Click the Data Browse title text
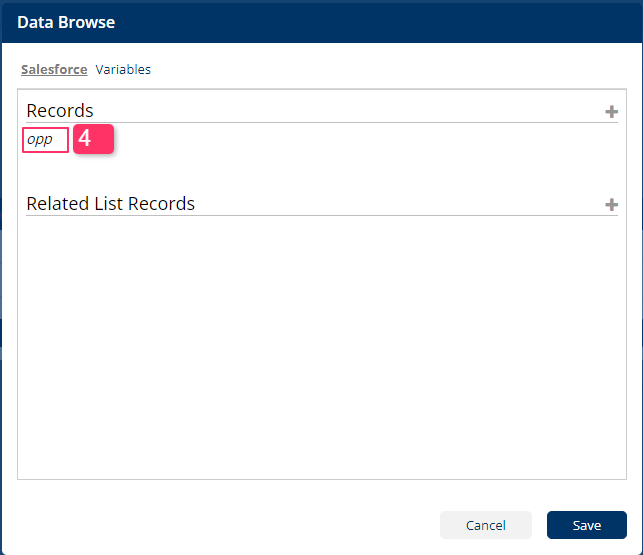Screen dimensions: 643x555 coord(66,21)
